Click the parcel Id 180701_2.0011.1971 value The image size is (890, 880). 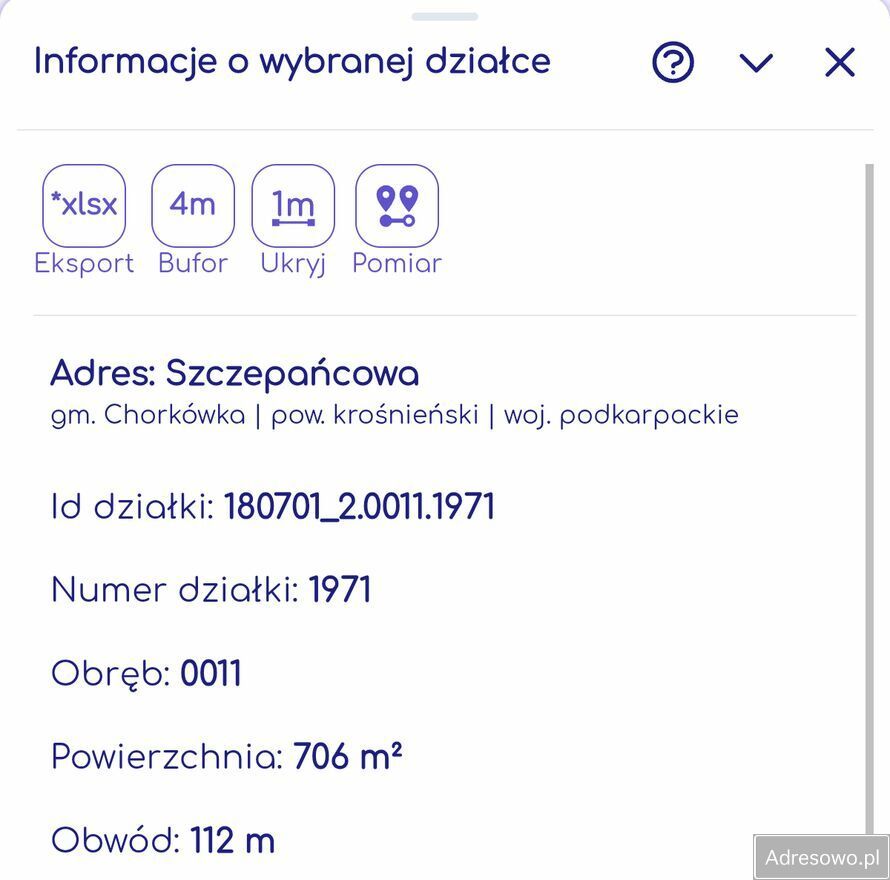pos(360,506)
